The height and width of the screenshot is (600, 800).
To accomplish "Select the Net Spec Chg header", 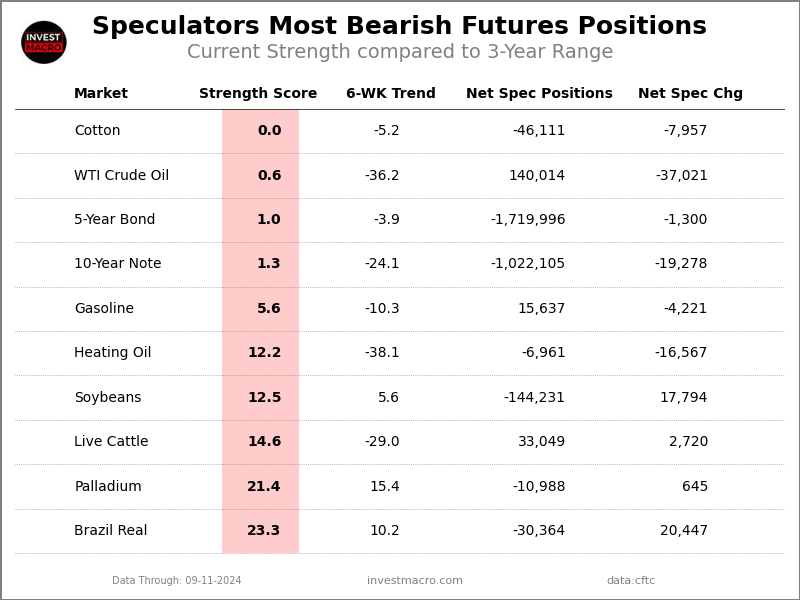I will point(690,94).
